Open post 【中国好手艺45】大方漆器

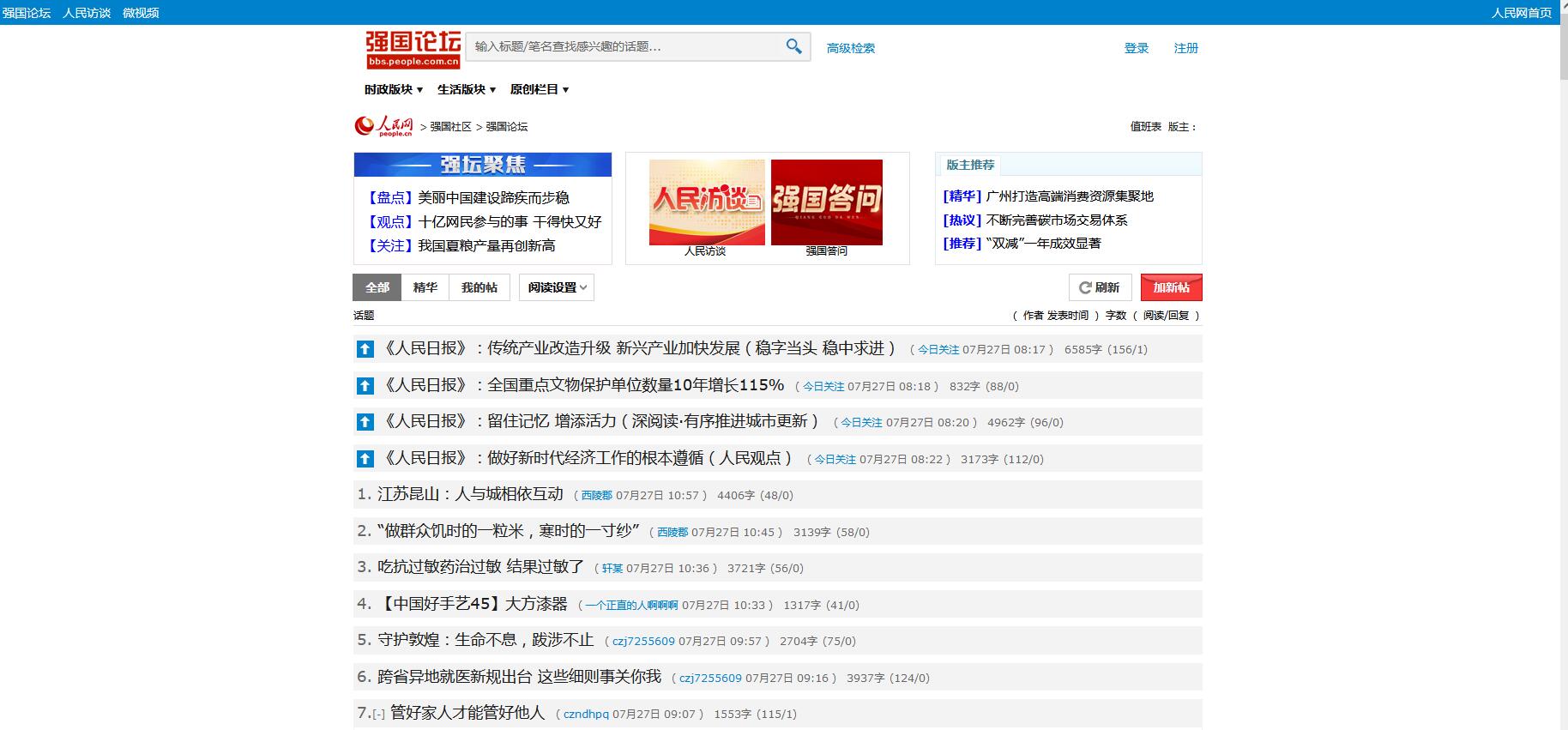(x=473, y=604)
